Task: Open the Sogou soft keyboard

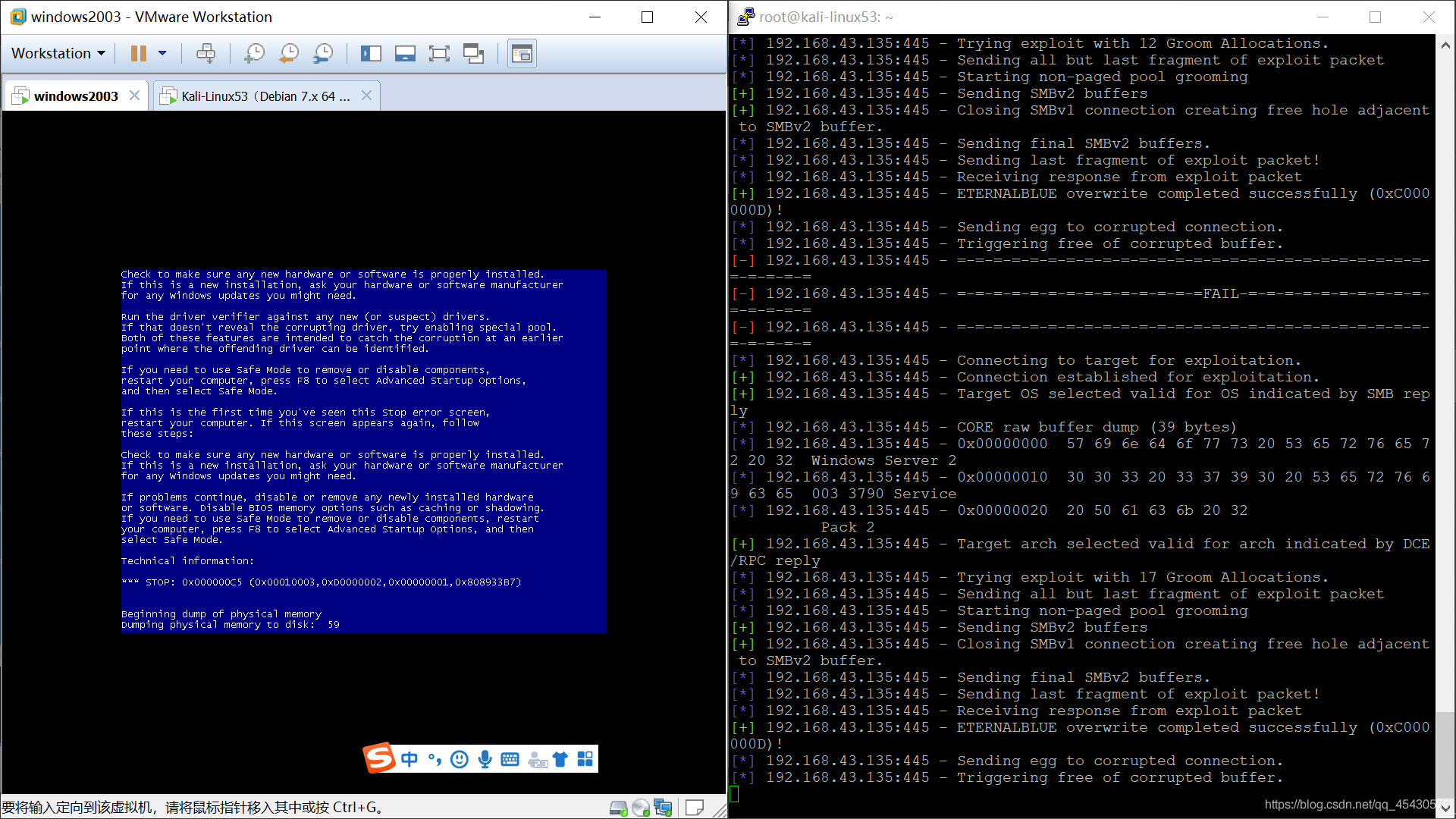Action: click(510, 759)
